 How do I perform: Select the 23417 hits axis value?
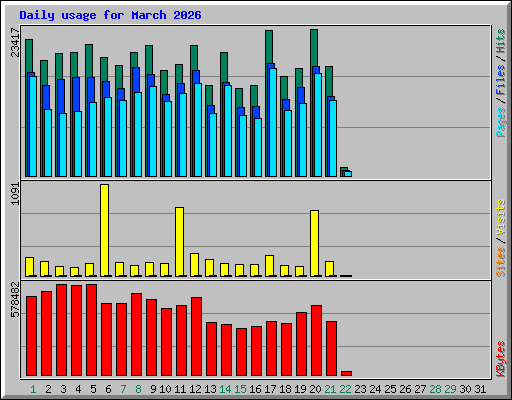click(x=16, y=43)
